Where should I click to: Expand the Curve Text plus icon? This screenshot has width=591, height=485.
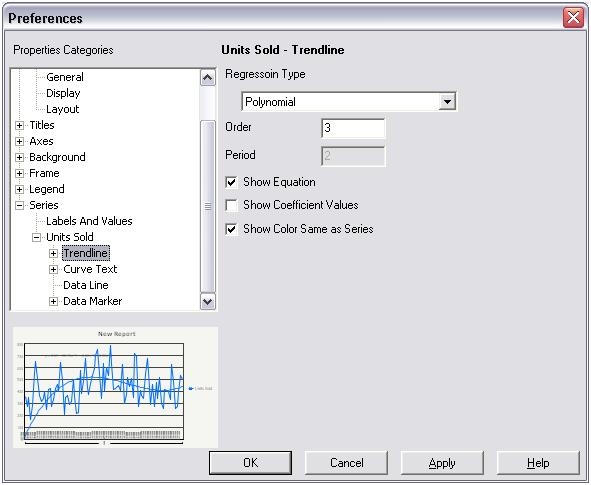pyautogui.click(x=54, y=269)
